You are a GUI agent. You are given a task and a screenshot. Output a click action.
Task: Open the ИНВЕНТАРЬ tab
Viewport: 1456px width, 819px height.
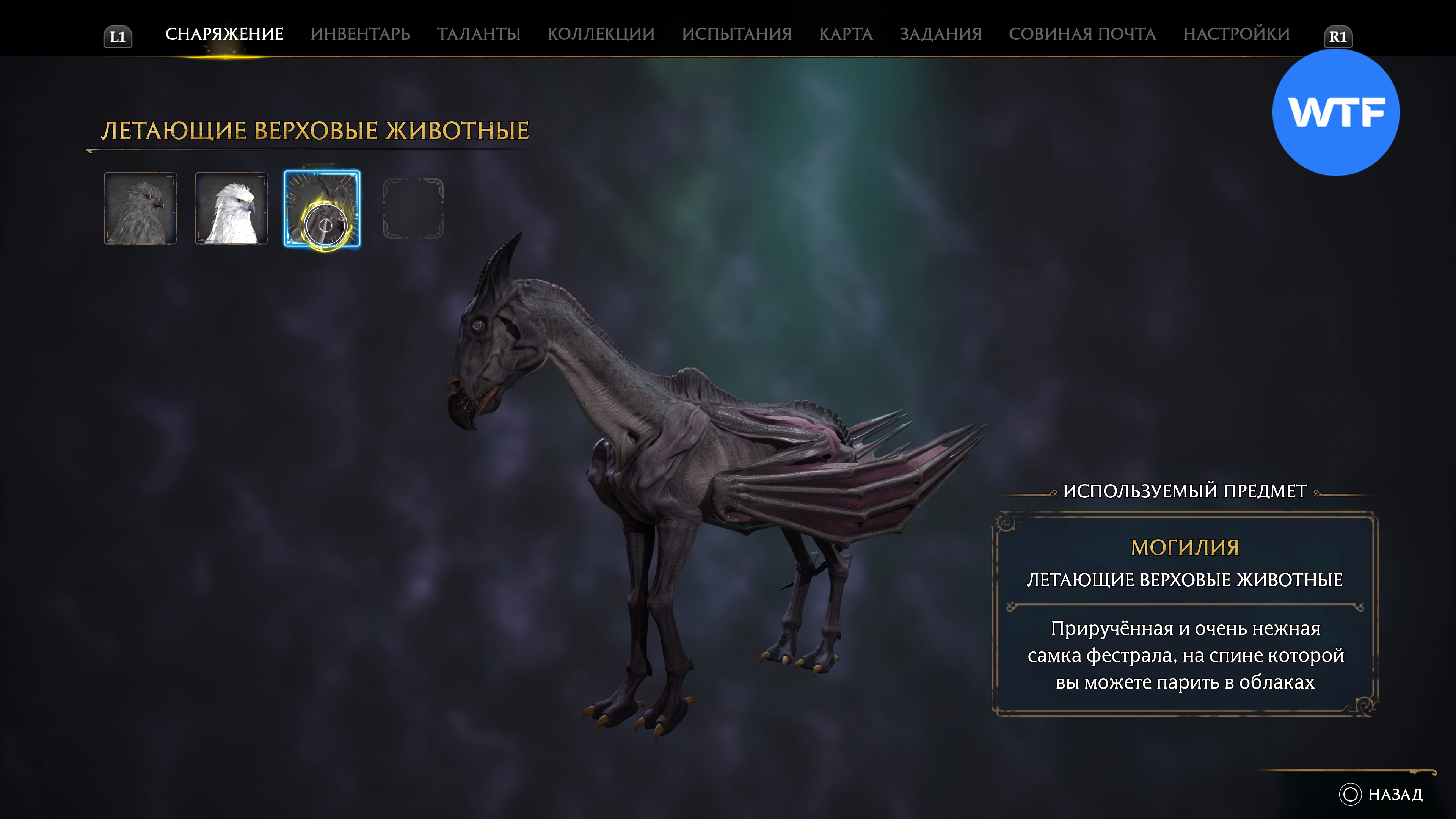(360, 34)
